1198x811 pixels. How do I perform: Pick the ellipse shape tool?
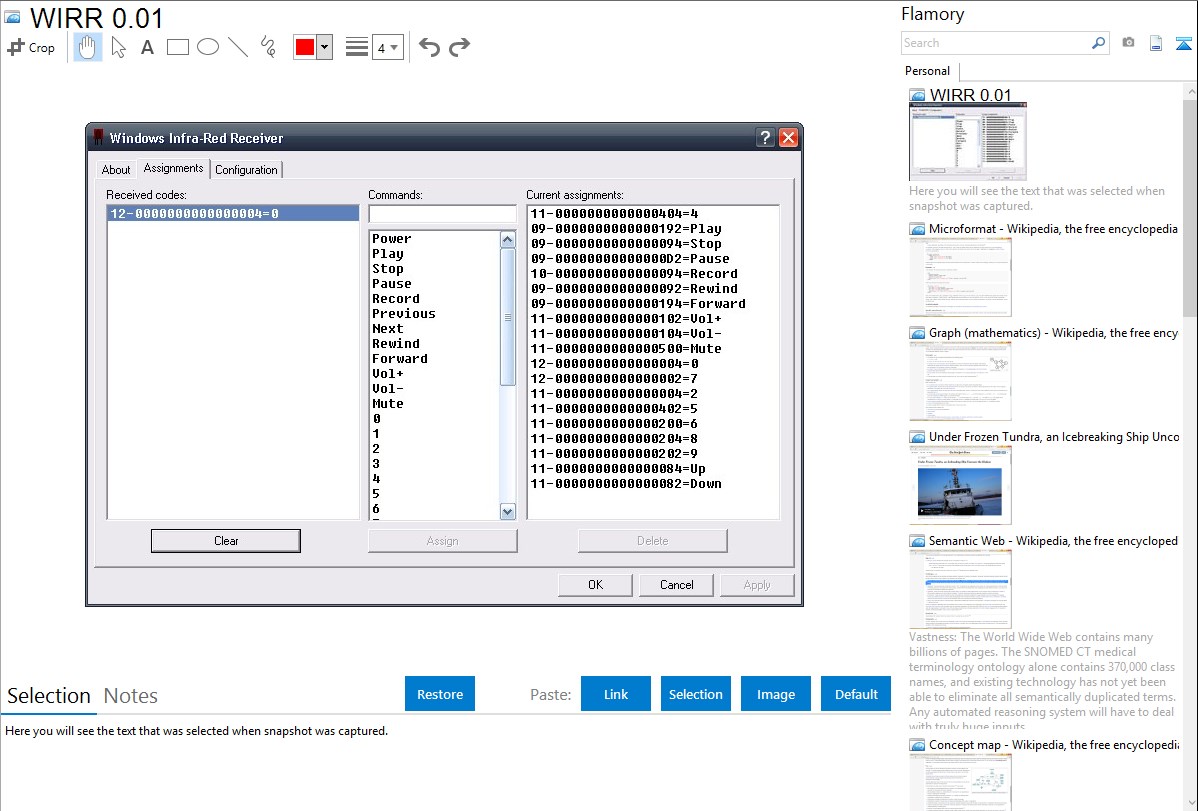pyautogui.click(x=208, y=47)
